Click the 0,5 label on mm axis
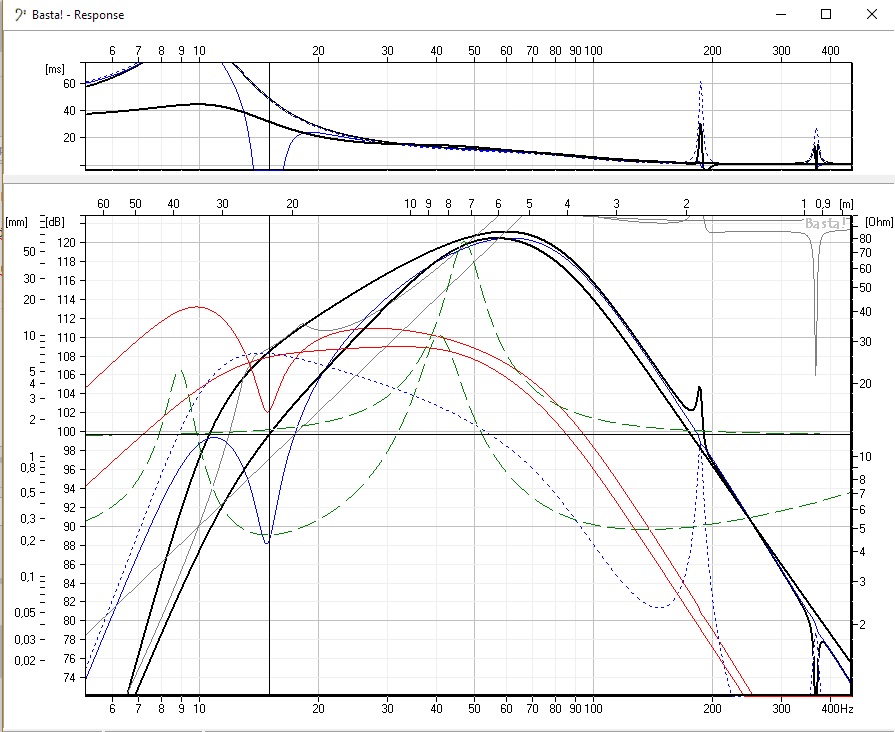The width and height of the screenshot is (895, 732). point(28,493)
